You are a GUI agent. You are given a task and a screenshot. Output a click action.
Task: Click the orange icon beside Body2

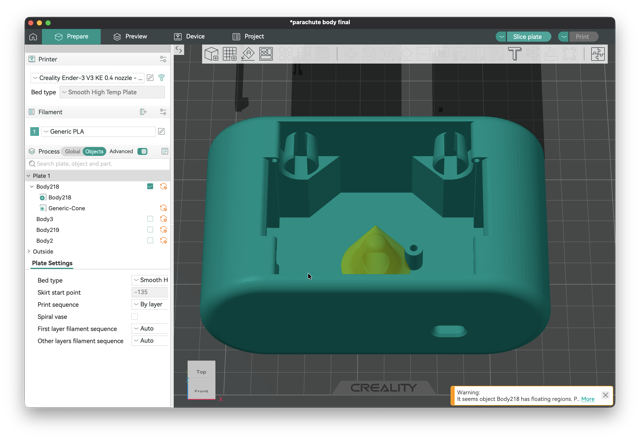(x=163, y=241)
